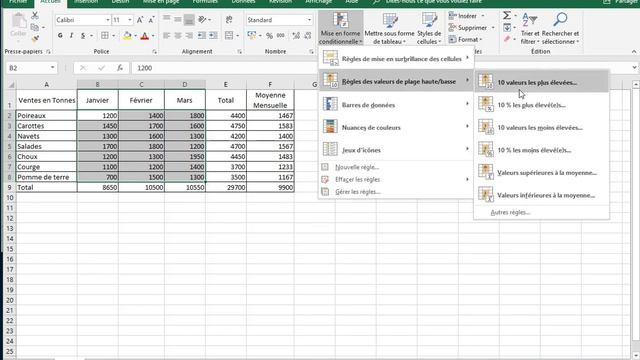This screenshot has width=640, height=360.
Task: Click the AutoSum sigma icon
Action: tap(507, 16)
